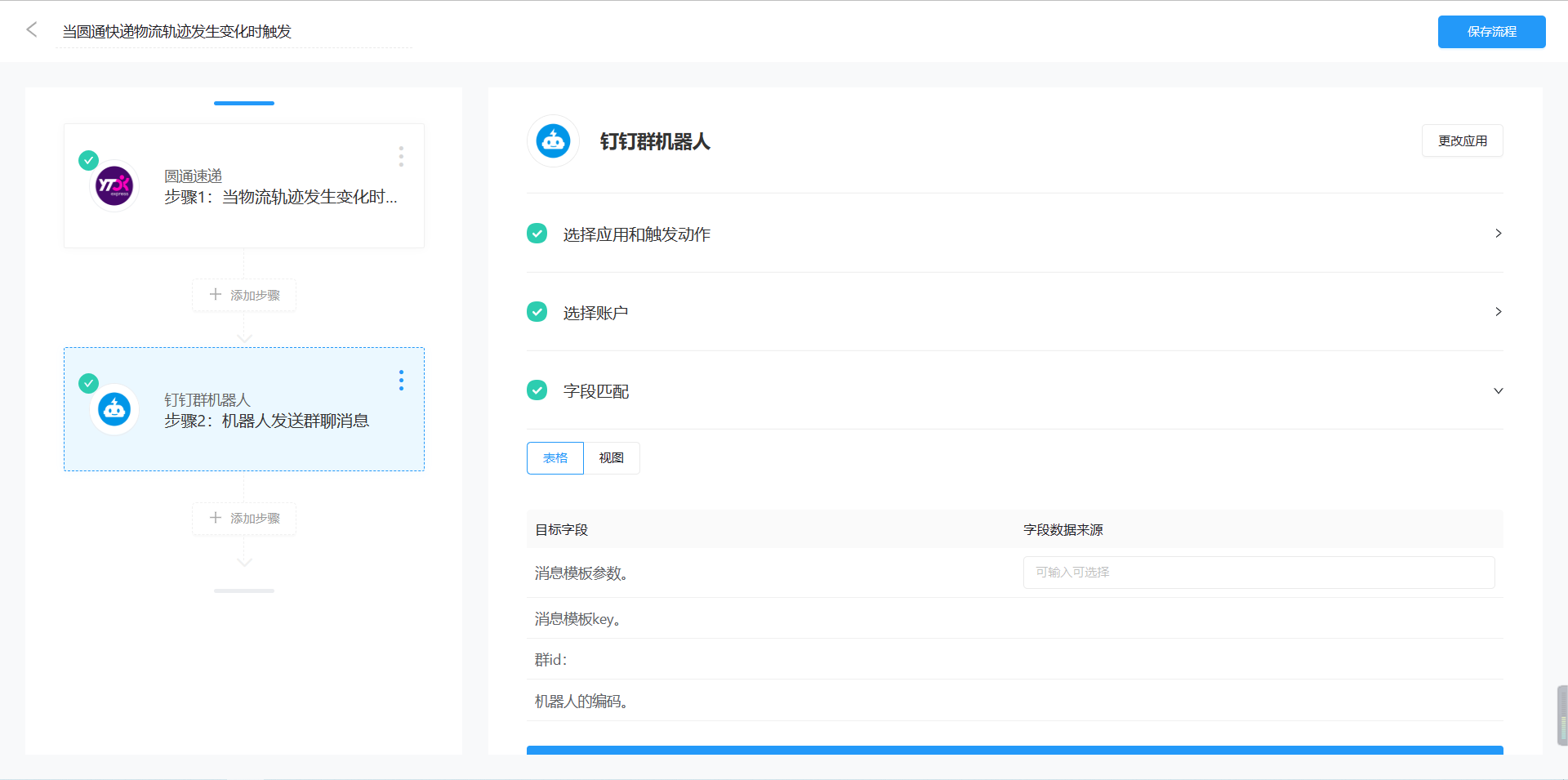Screen dimensions: 1568x780
Task: Click the large 钉钉群机器人 header robot icon
Action: (x=554, y=141)
